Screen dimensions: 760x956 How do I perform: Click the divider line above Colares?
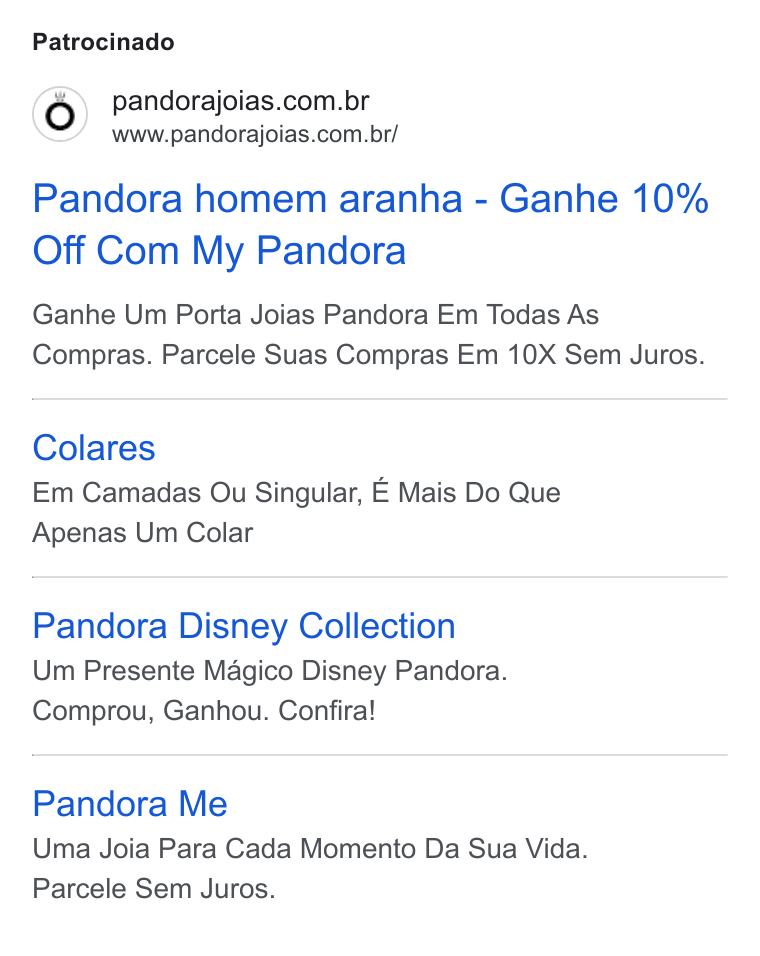[380, 399]
